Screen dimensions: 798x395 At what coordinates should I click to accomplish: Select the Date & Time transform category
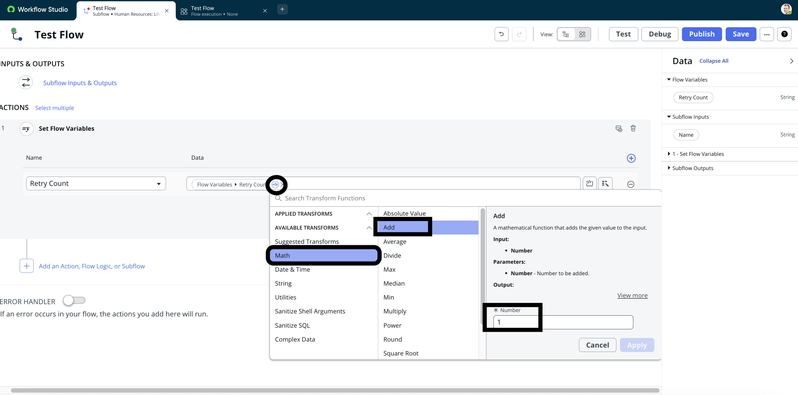(x=324, y=269)
